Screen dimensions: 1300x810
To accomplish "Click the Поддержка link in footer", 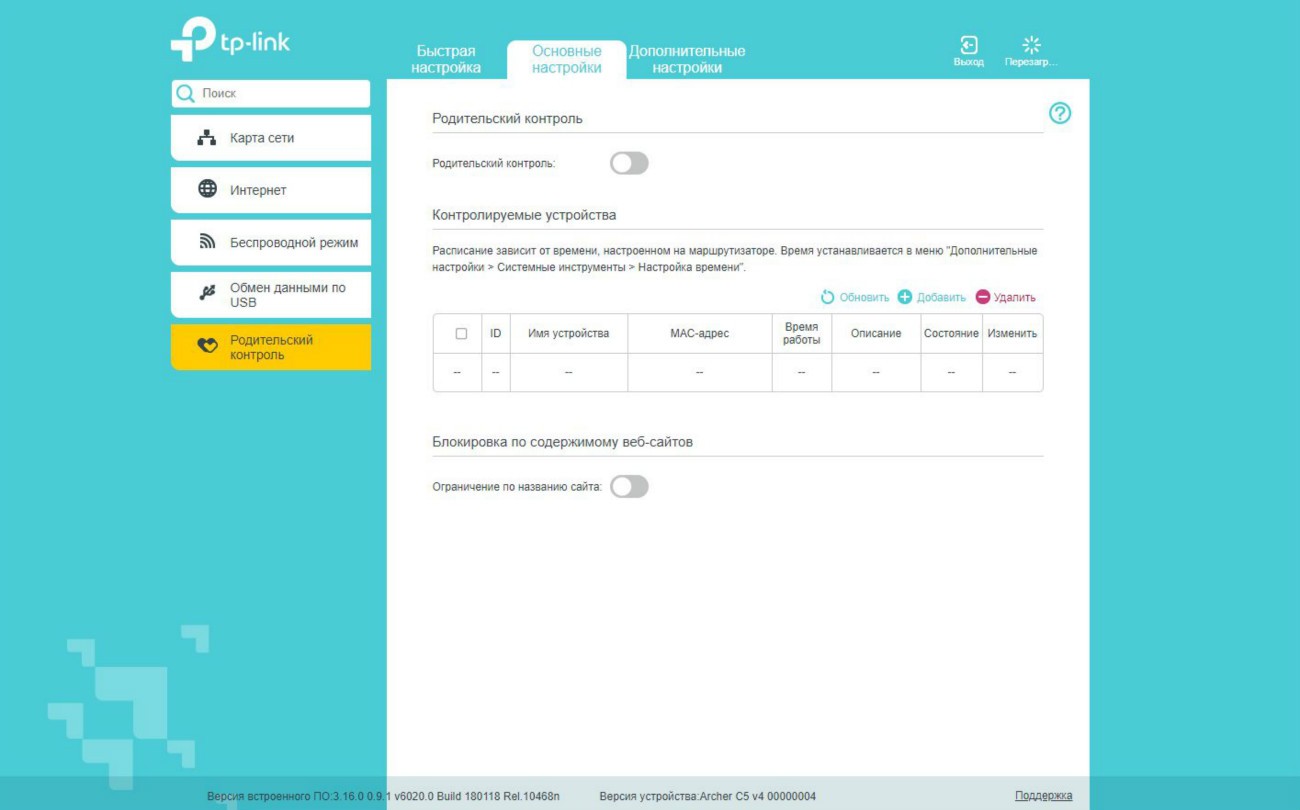I will pos(1043,796).
